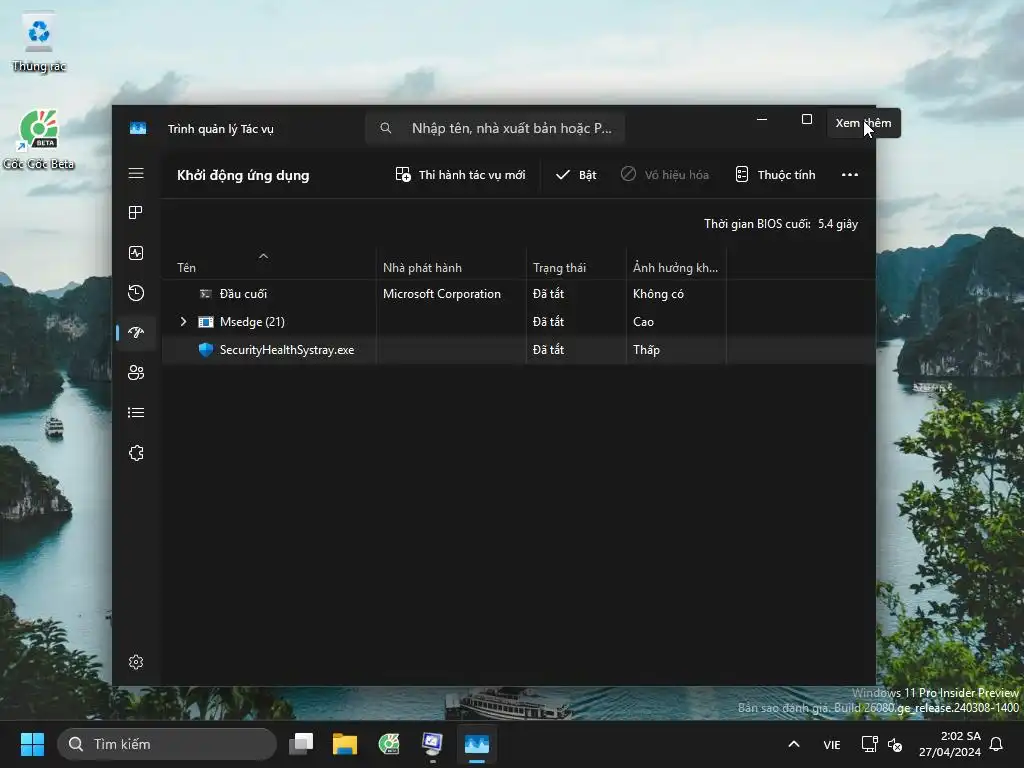This screenshot has height=768, width=1024.
Task: Open the Details list sidebar icon
Action: 136,413
